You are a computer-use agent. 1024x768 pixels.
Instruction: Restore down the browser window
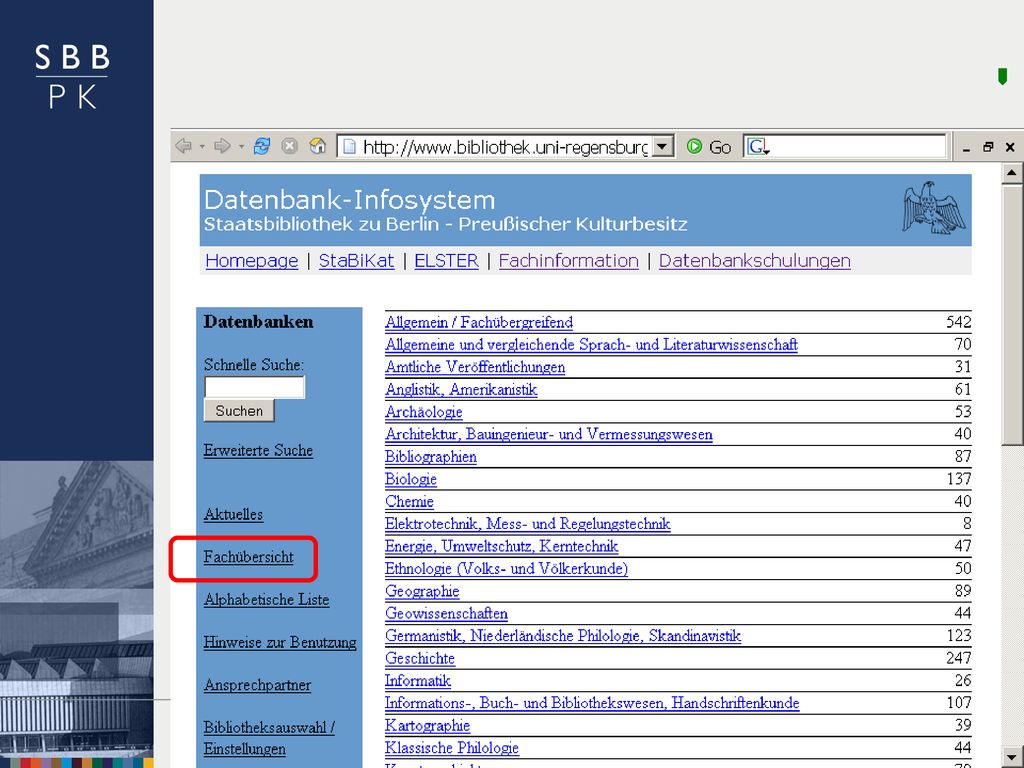[x=988, y=147]
